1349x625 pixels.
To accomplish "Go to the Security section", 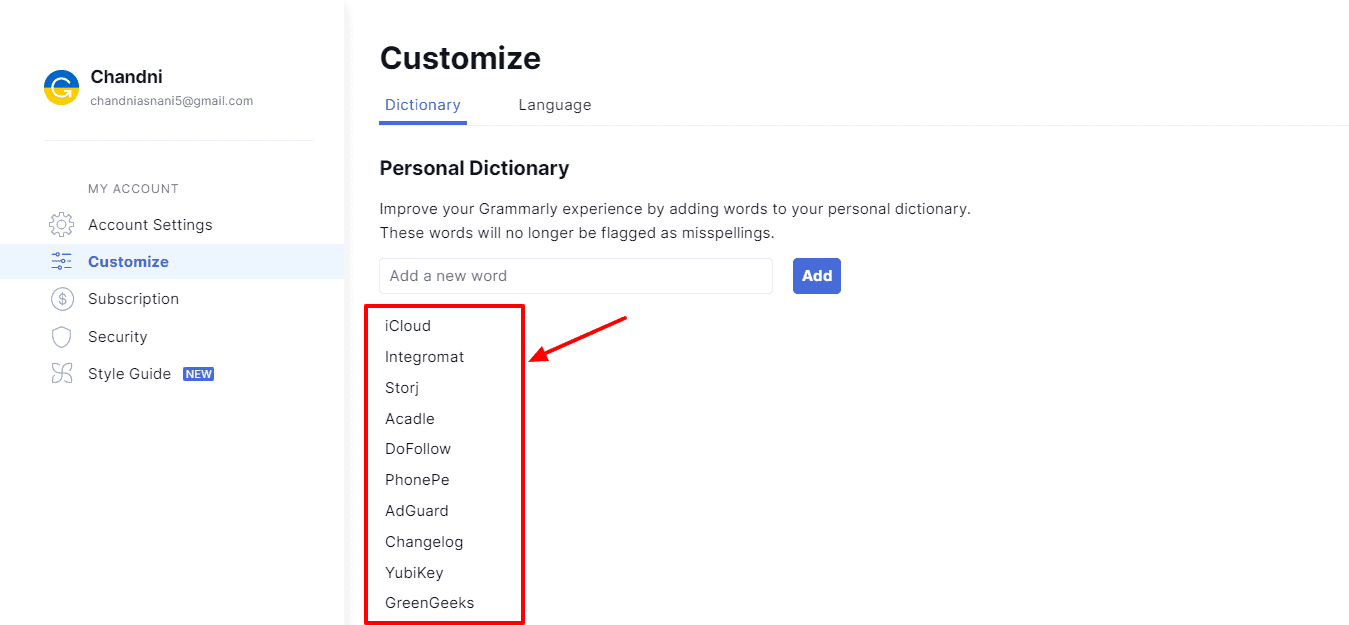I will pos(117,337).
